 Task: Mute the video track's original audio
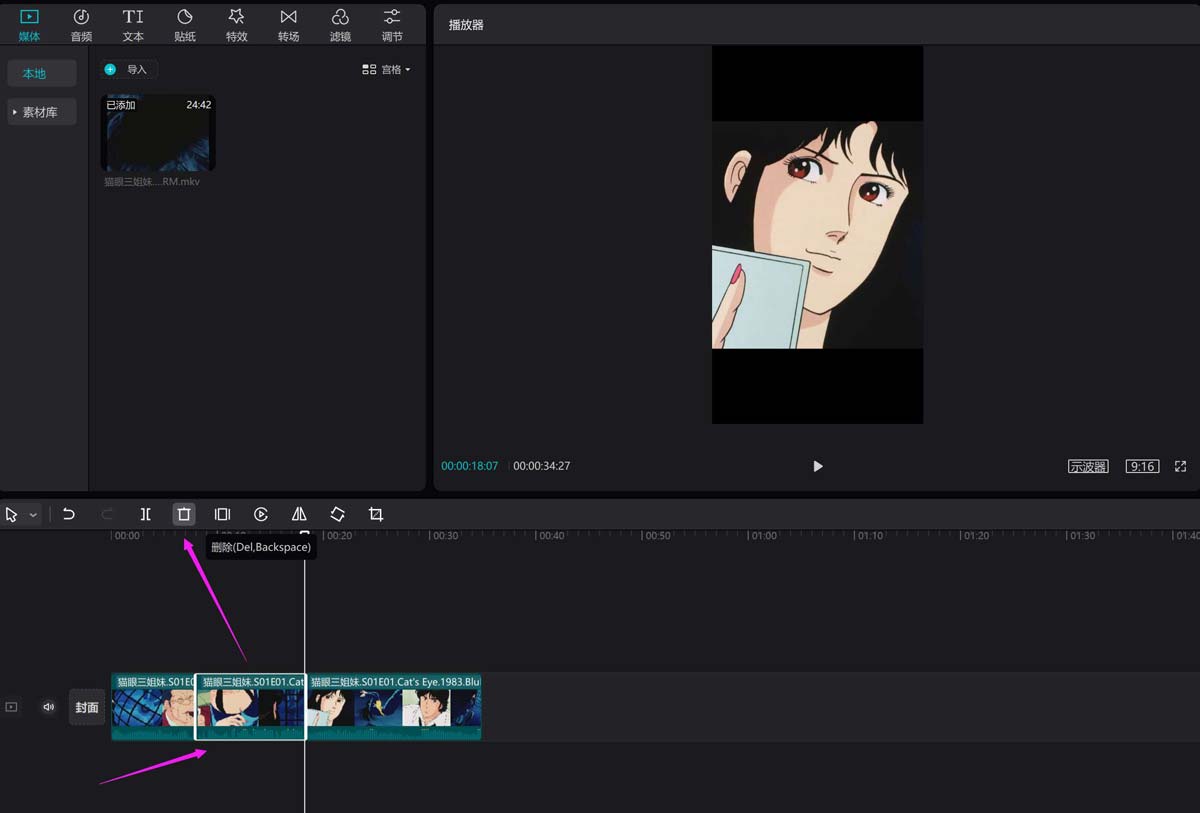click(x=48, y=707)
